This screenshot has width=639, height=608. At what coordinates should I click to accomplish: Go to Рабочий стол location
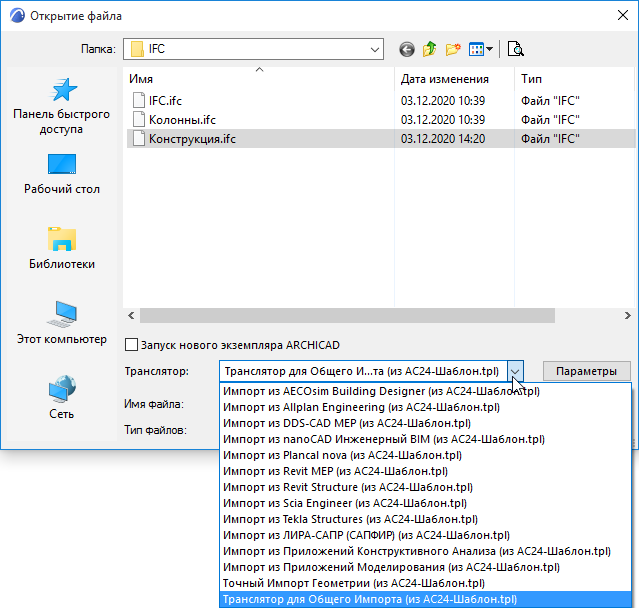click(62, 174)
